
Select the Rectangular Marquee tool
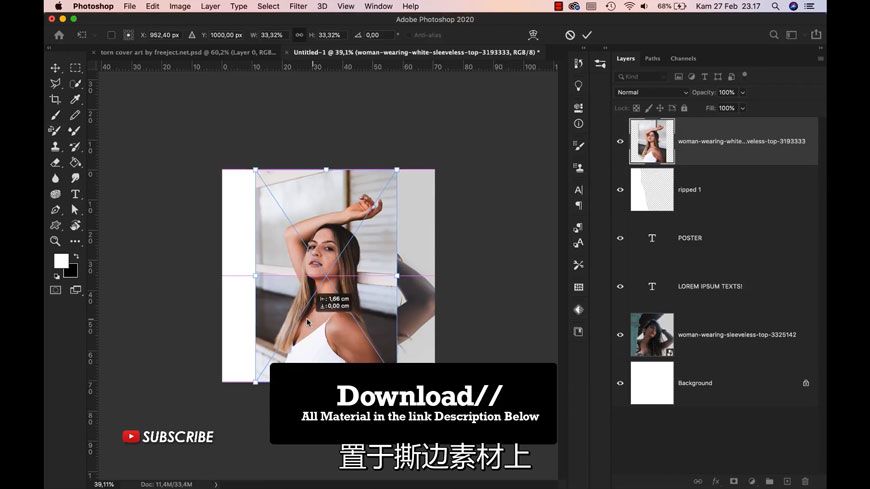[x=75, y=68]
